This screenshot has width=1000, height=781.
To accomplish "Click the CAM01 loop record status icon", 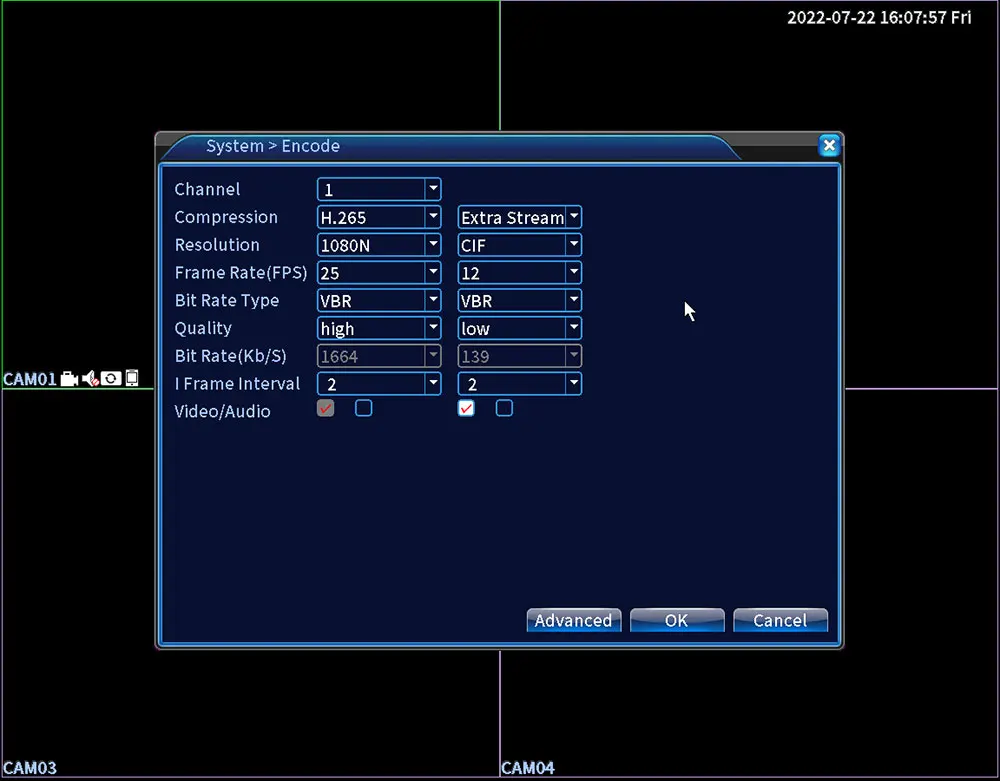I will (111, 379).
